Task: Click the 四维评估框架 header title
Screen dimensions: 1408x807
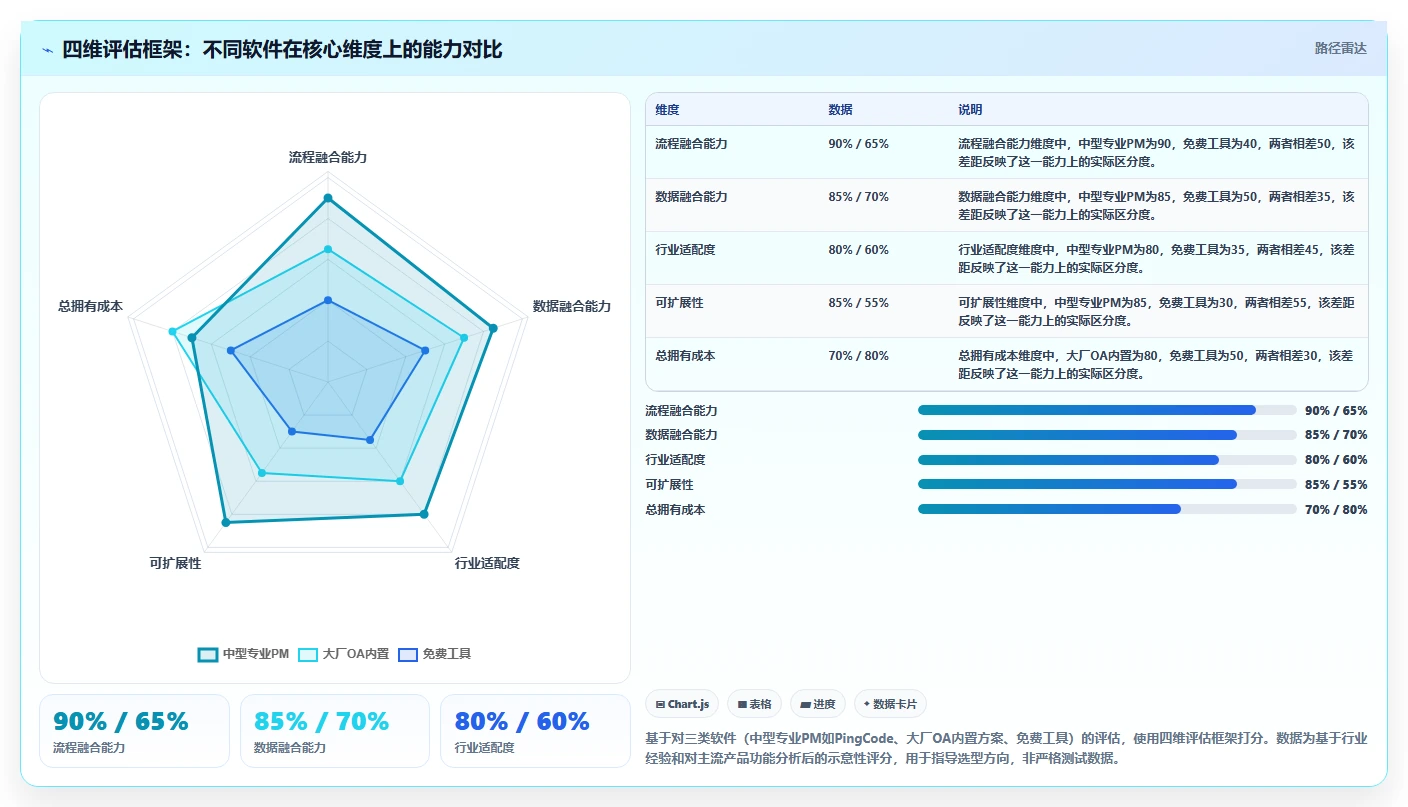Action: [x=282, y=50]
